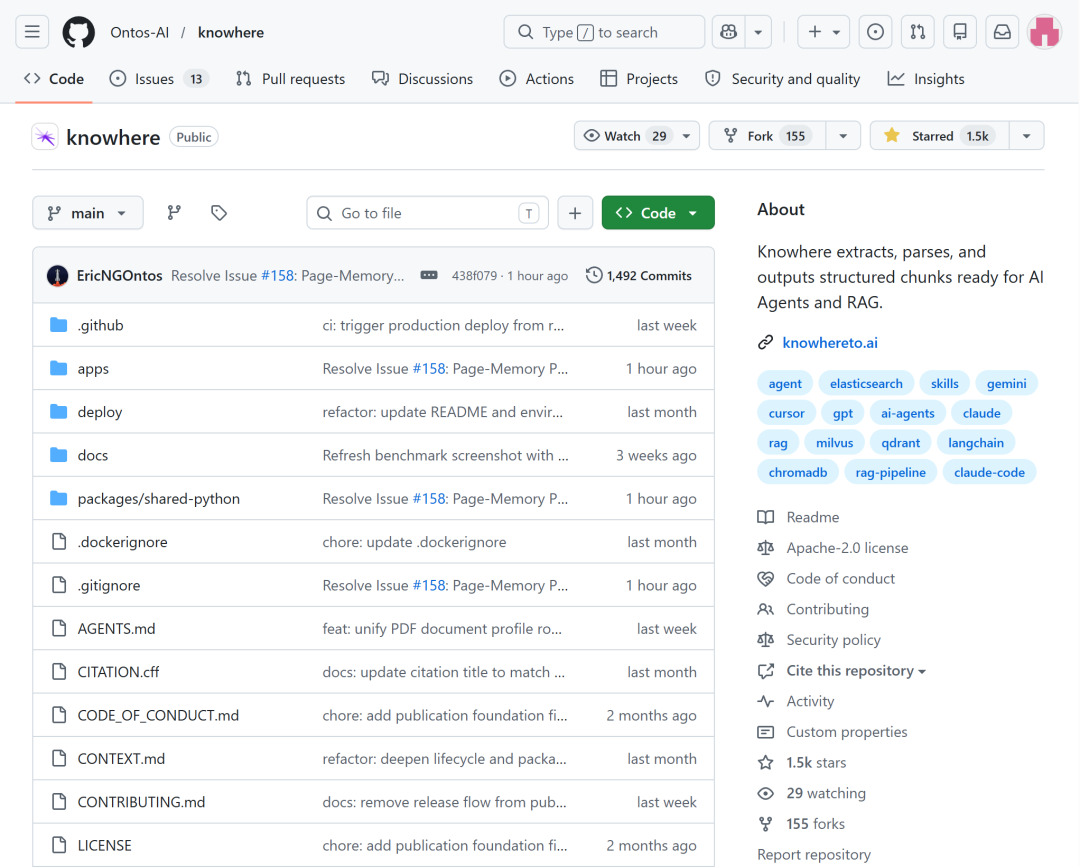
Task: Open the Issues shortcut icon in header
Action: (875, 32)
